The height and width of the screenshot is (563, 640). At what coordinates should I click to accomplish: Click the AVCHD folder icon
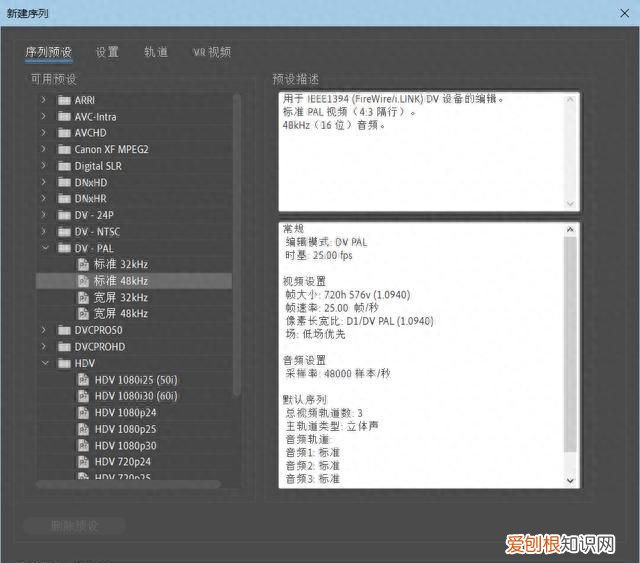(64, 133)
